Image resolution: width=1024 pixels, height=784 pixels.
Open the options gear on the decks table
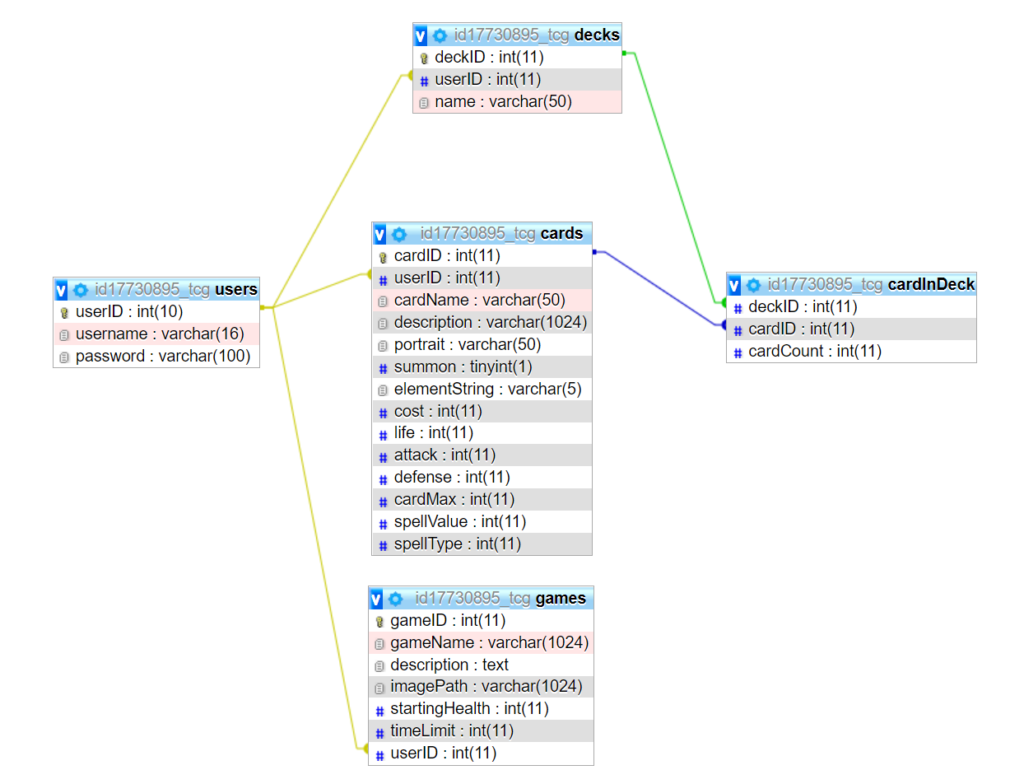coord(440,34)
